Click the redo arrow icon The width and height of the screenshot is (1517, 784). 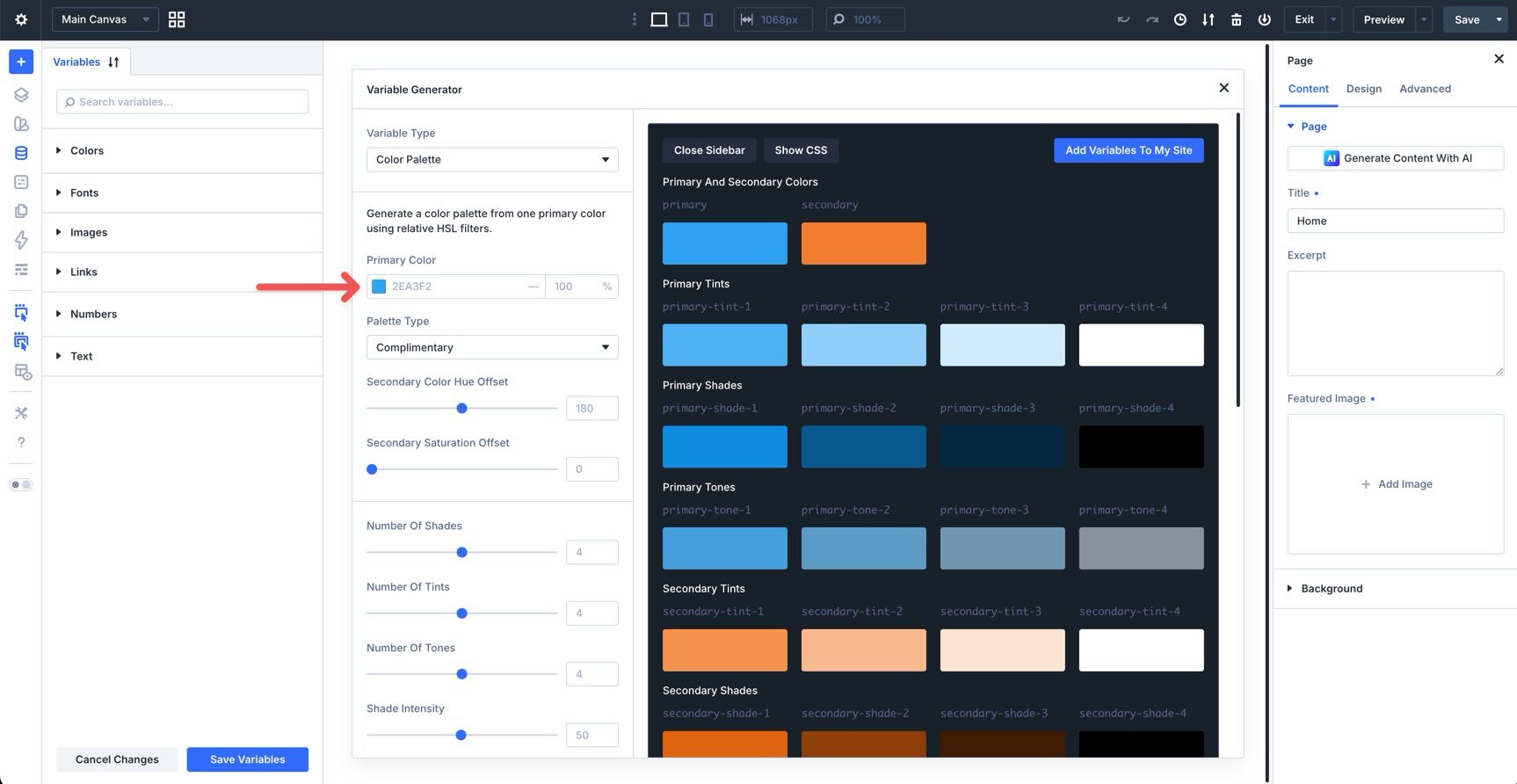point(1151,19)
